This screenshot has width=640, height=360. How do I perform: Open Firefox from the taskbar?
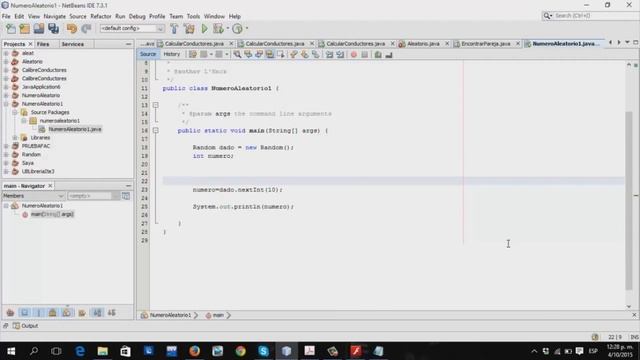pos(194,351)
